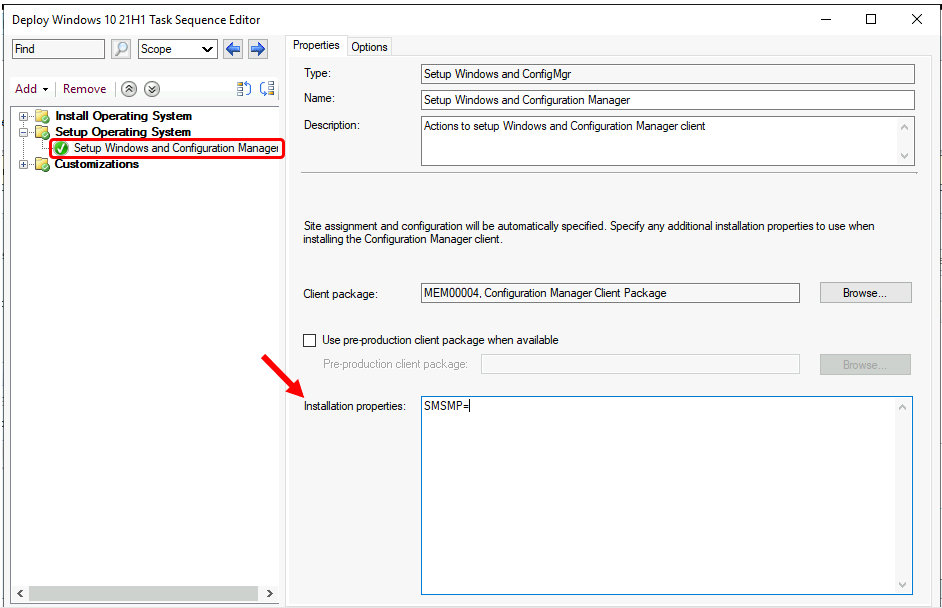942x608 pixels.
Task: Switch to the Options tab
Action: [369, 47]
